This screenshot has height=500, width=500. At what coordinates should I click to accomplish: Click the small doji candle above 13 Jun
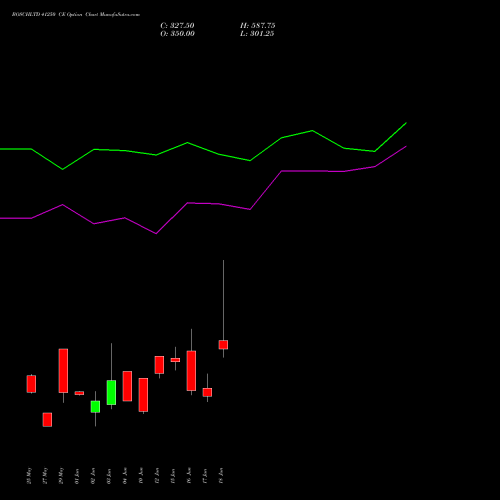(x=175, y=360)
